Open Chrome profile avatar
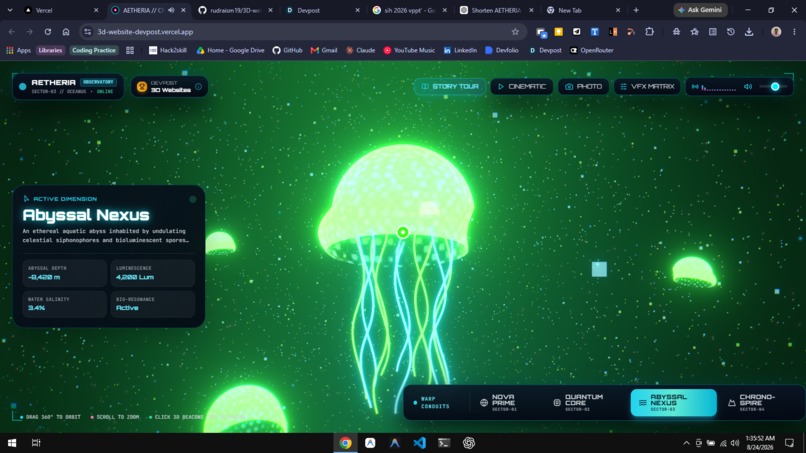The width and height of the screenshot is (806, 453). point(776,32)
